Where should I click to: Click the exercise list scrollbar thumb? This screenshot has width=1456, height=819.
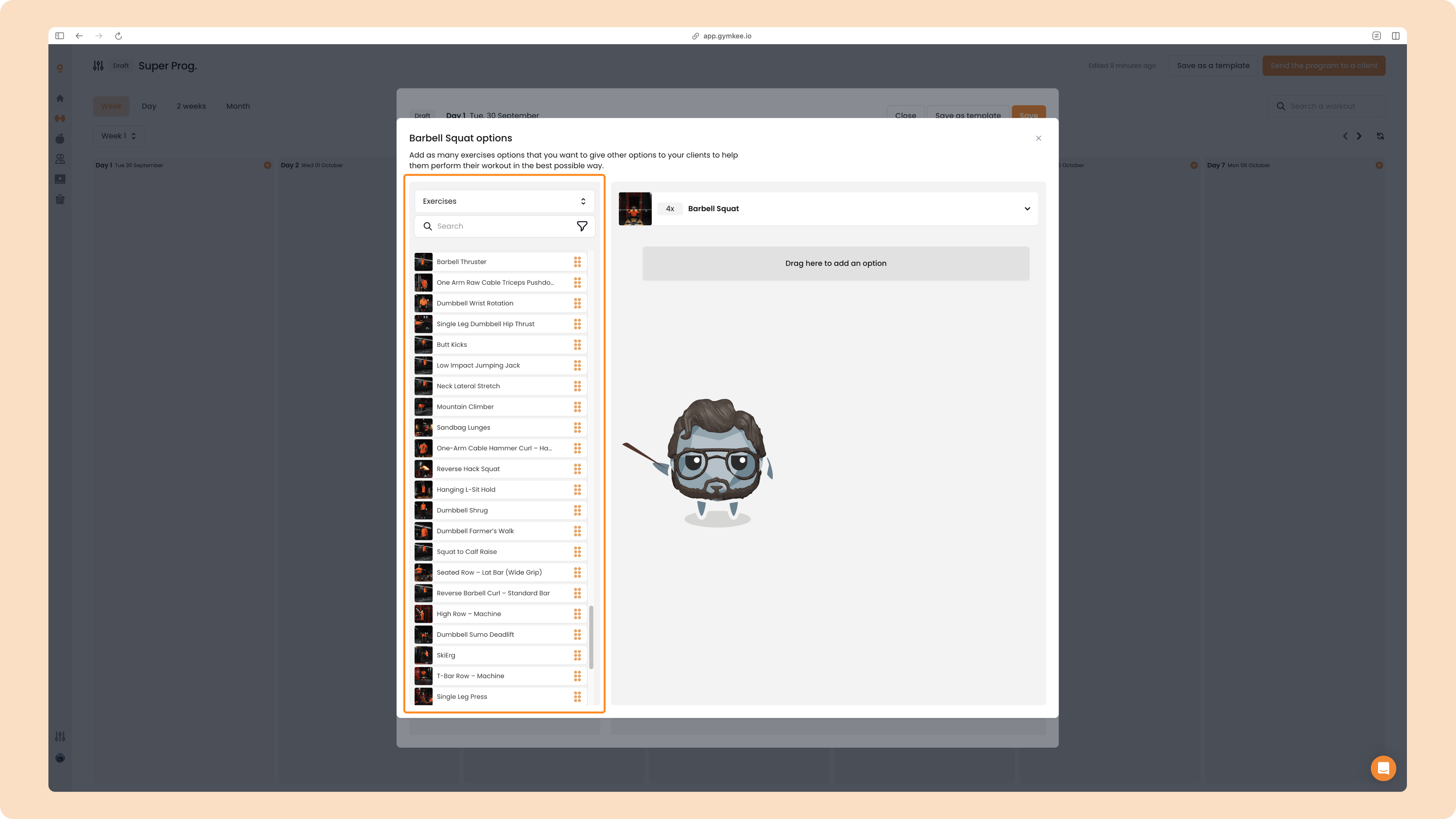pos(591,637)
